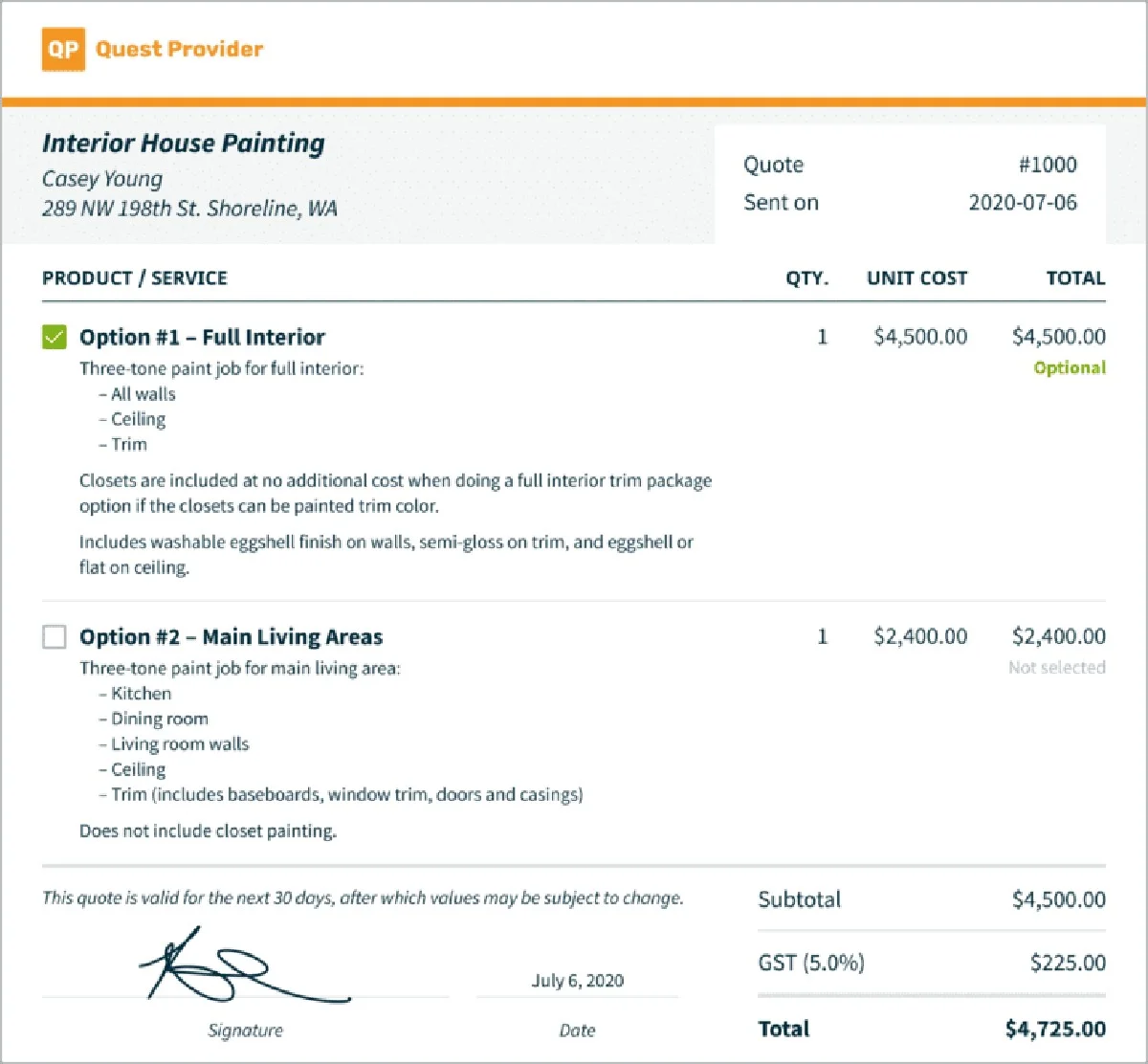Click the green Optional label
1148x1064 pixels.
click(x=1069, y=368)
